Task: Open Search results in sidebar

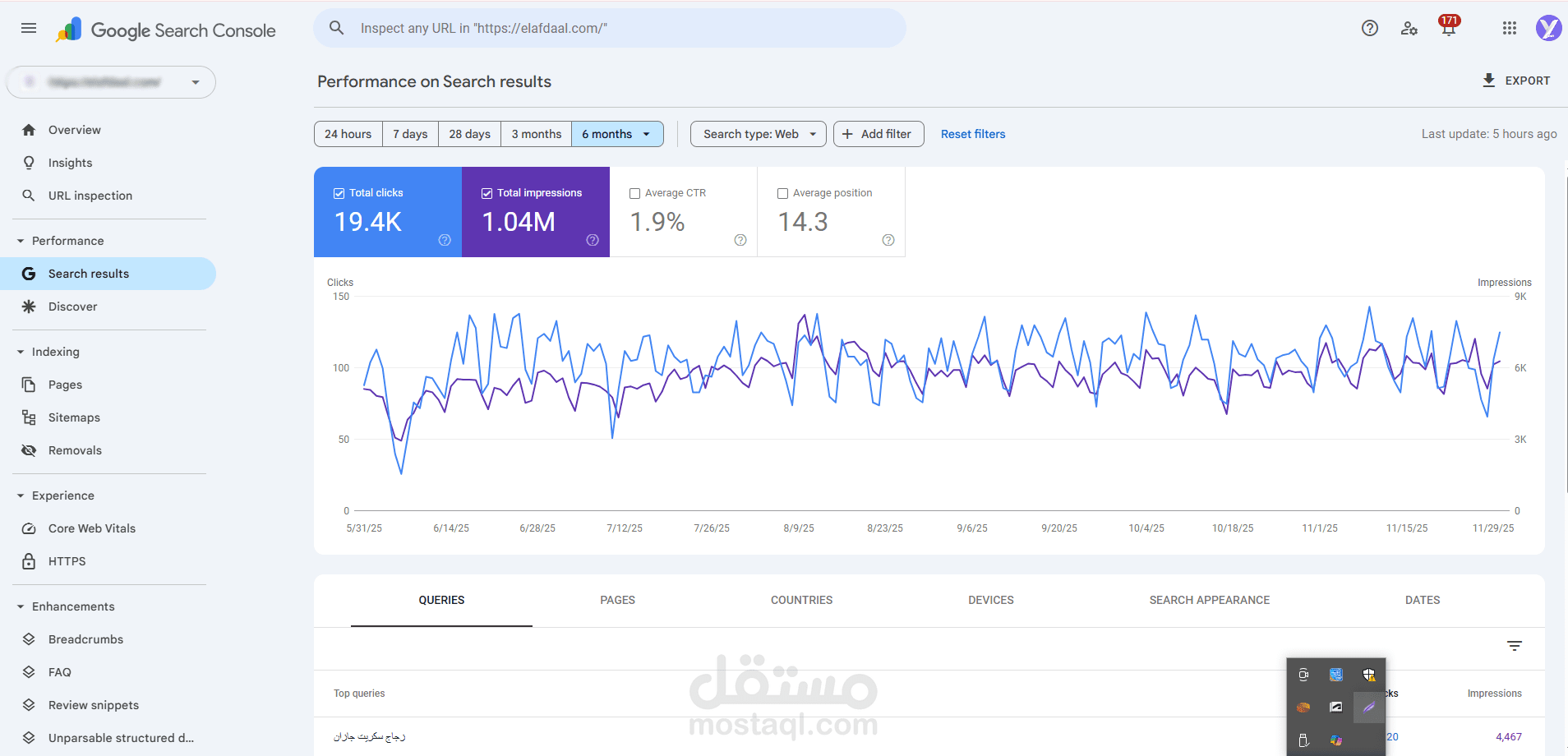Action: [108, 274]
